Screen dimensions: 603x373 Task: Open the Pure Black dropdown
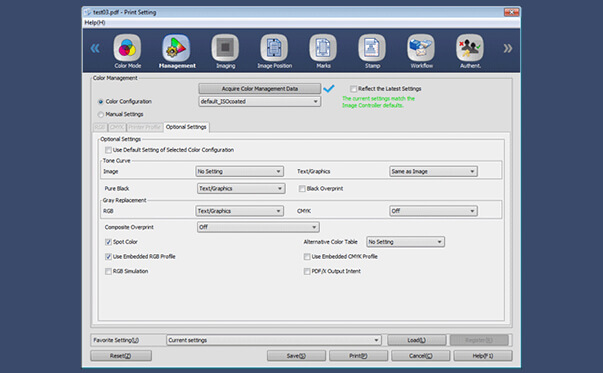[x=241, y=188]
